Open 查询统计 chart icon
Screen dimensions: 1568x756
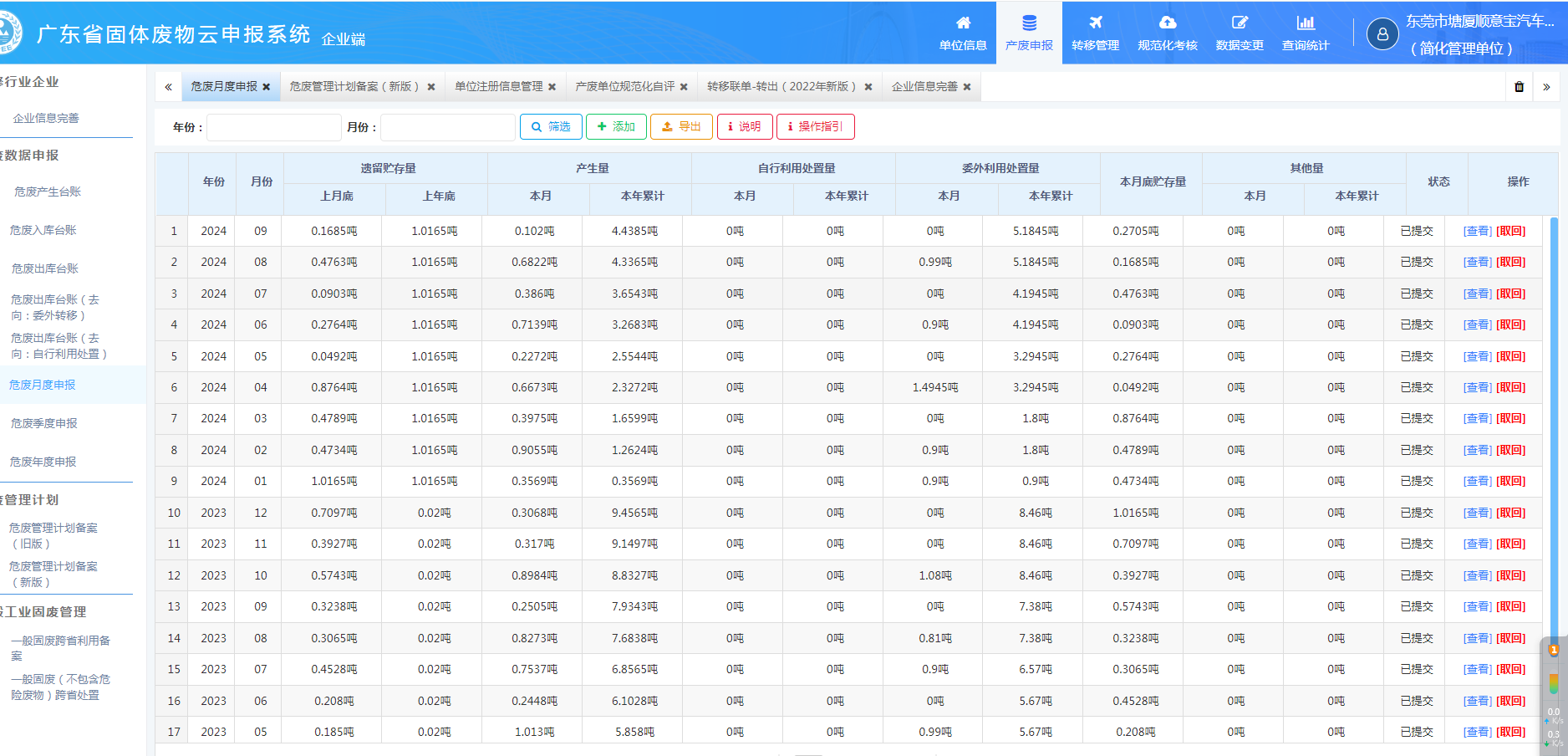1306,23
